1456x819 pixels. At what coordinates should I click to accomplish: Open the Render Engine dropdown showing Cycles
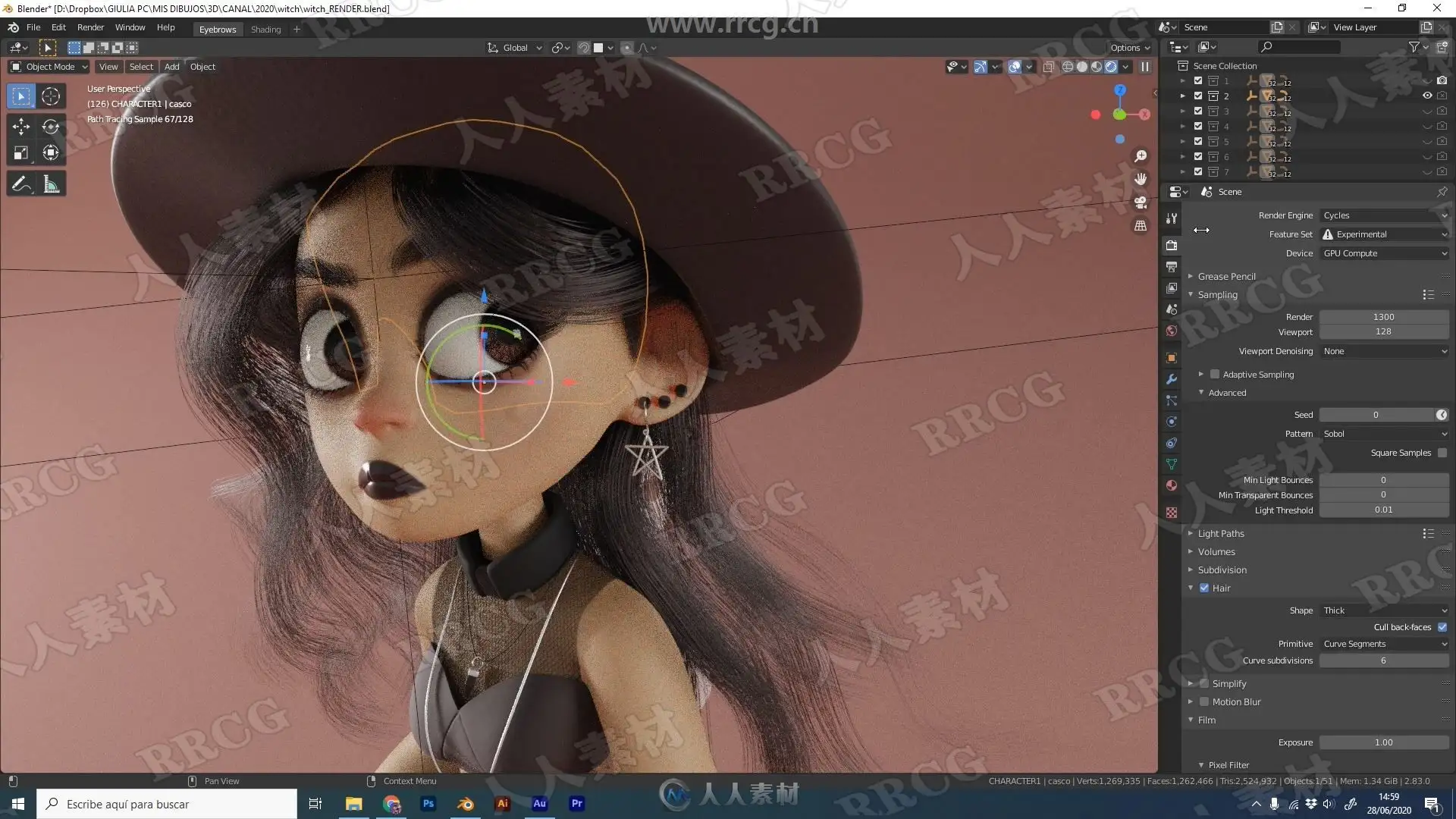click(x=1384, y=215)
